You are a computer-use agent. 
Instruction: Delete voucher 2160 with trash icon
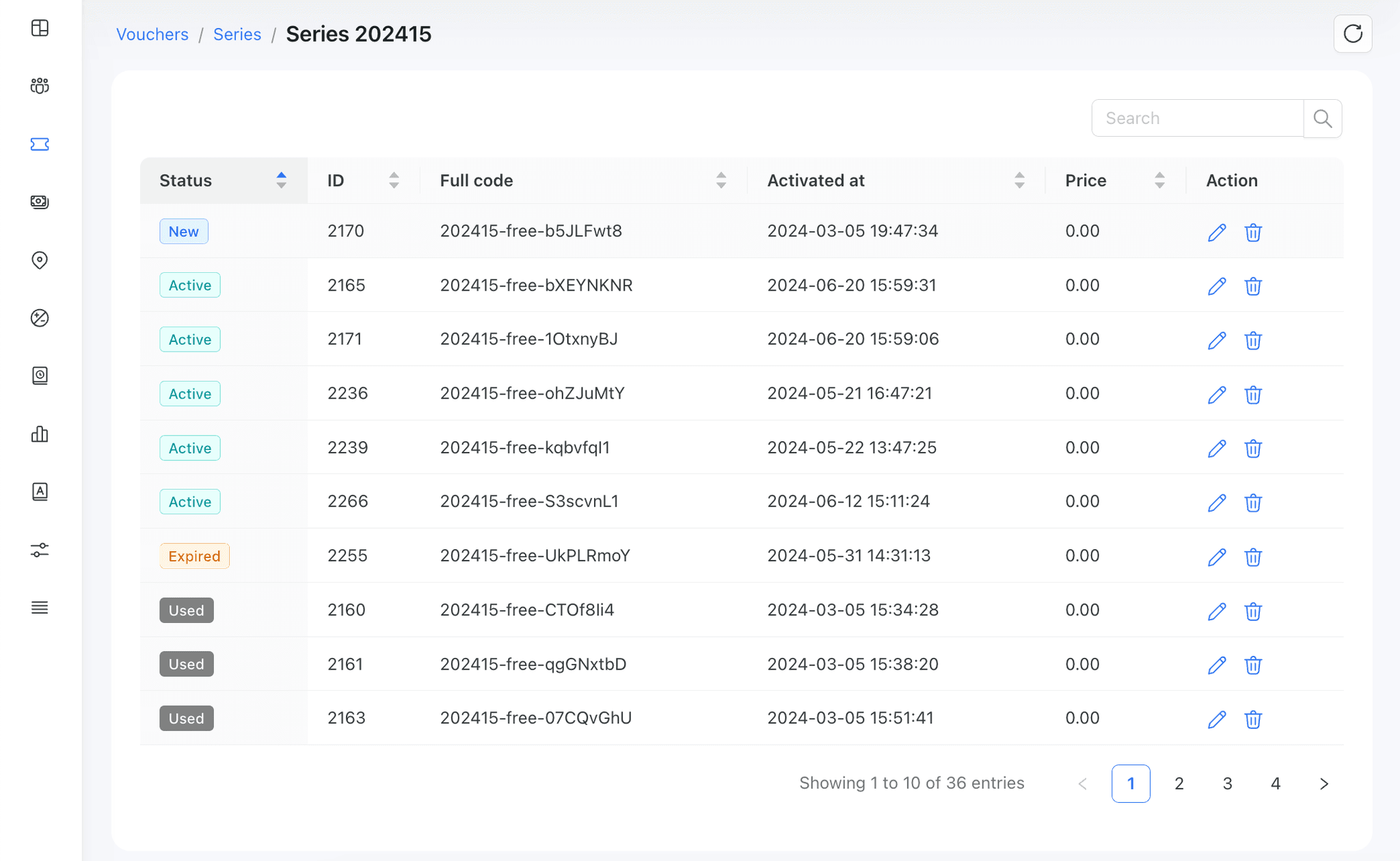1253,611
